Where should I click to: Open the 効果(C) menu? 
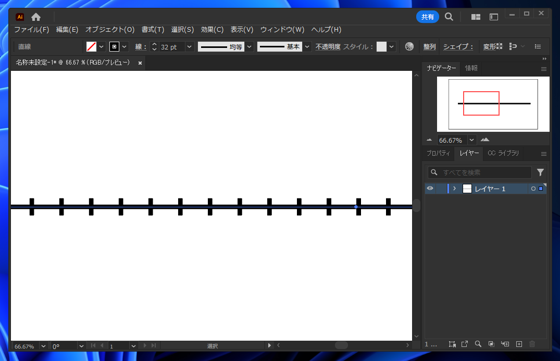tap(212, 30)
